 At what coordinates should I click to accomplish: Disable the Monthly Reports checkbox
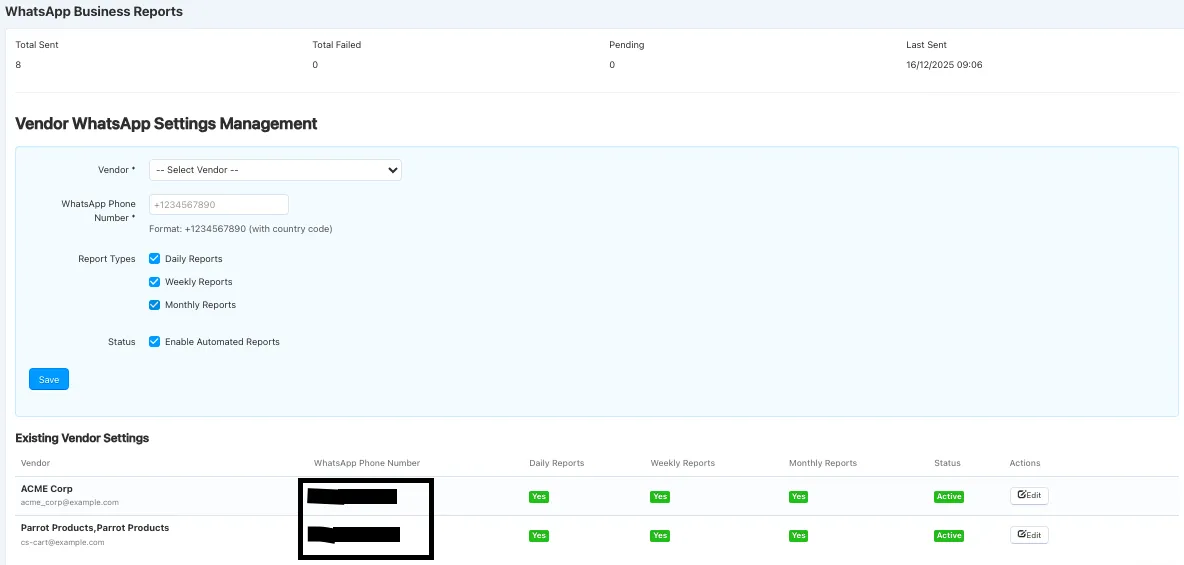point(154,304)
